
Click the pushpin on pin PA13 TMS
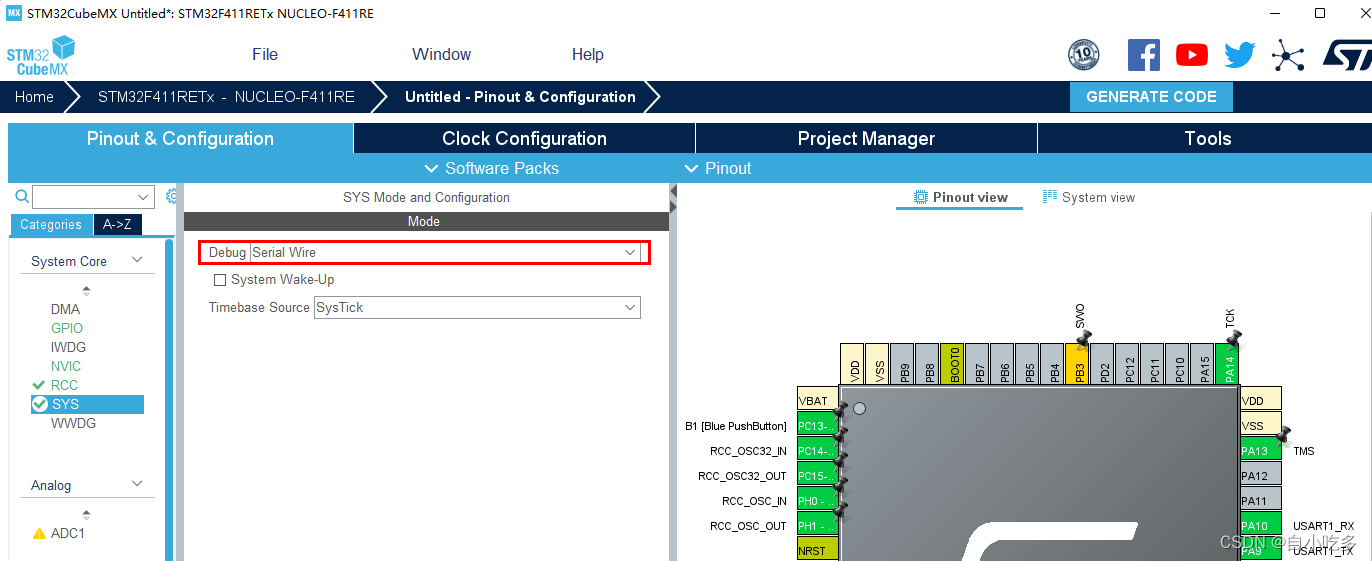click(1282, 434)
